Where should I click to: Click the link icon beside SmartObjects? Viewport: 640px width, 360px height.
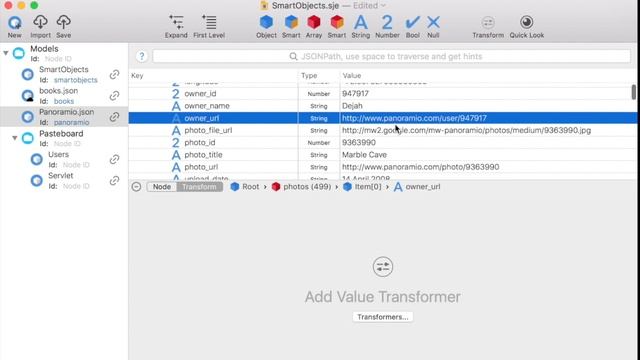coord(114,75)
